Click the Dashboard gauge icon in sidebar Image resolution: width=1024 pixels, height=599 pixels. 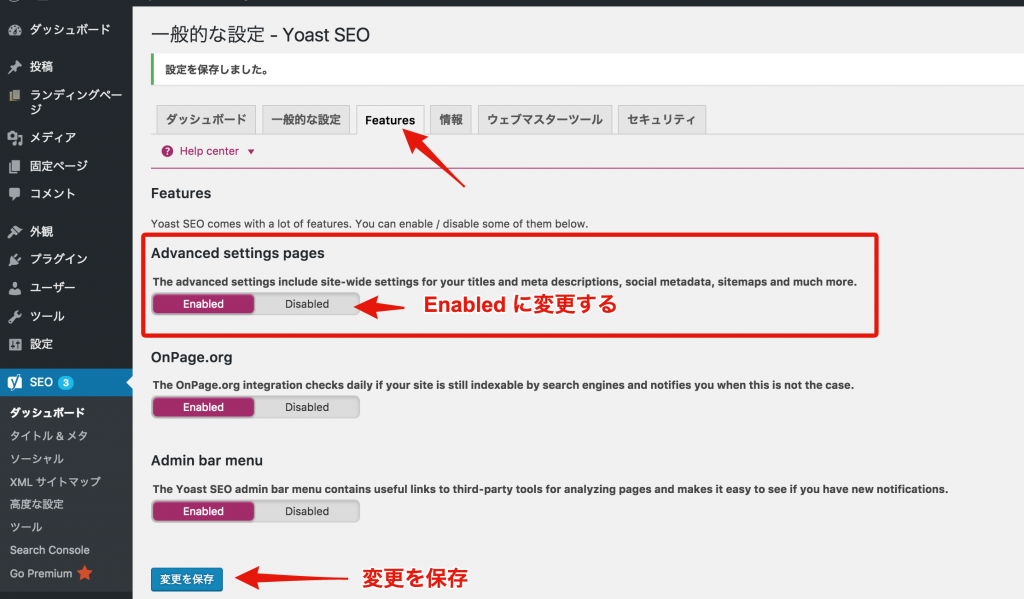click(14, 30)
